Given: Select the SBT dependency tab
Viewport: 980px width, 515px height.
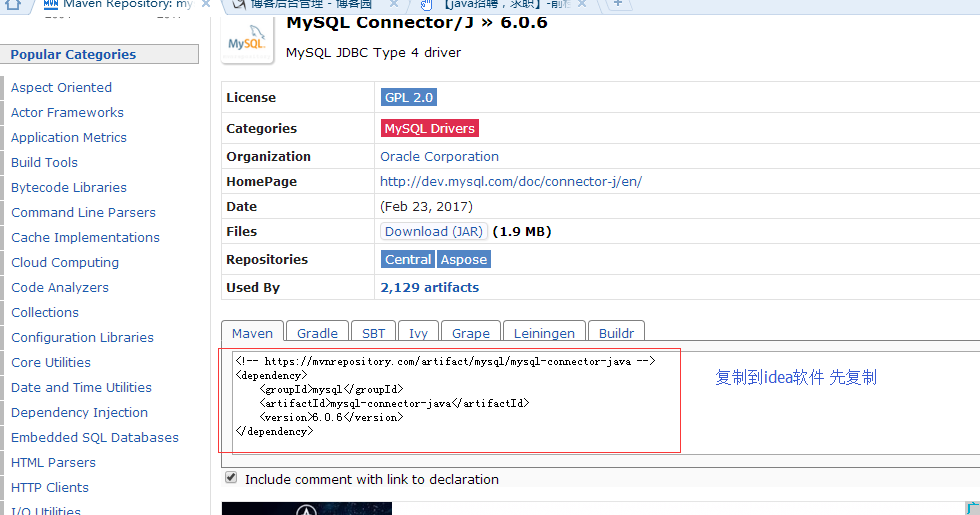Looking at the screenshot, I should point(374,333).
